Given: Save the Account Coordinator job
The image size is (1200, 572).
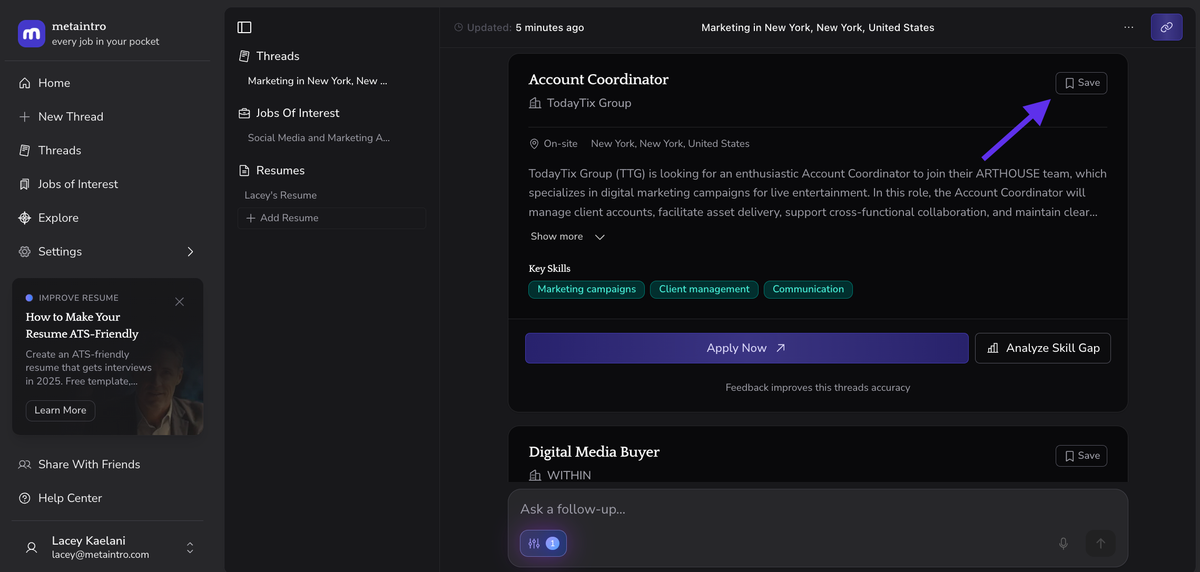Looking at the screenshot, I should click(1081, 83).
